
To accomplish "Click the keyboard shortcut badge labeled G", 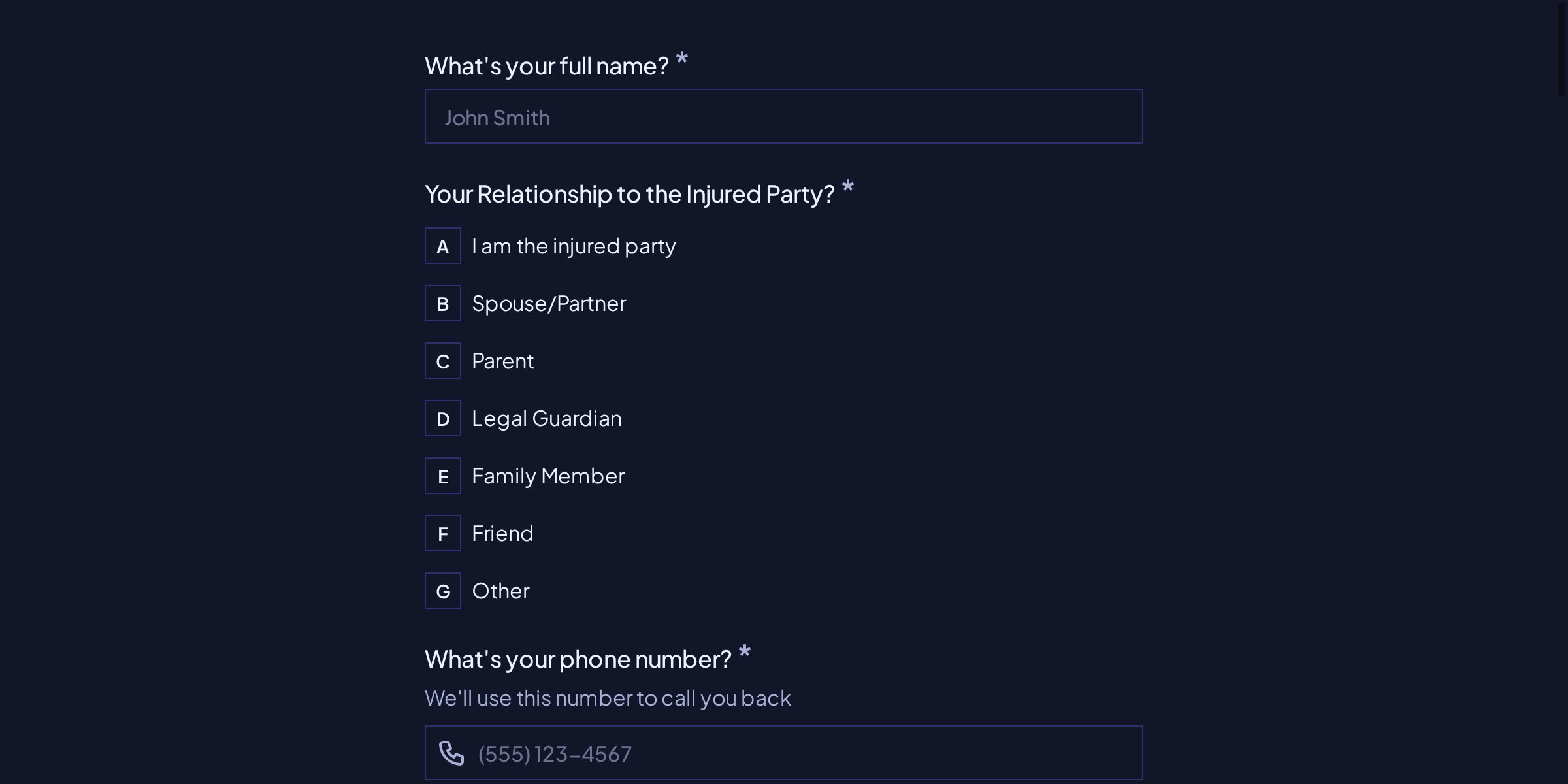I will (x=443, y=591).
